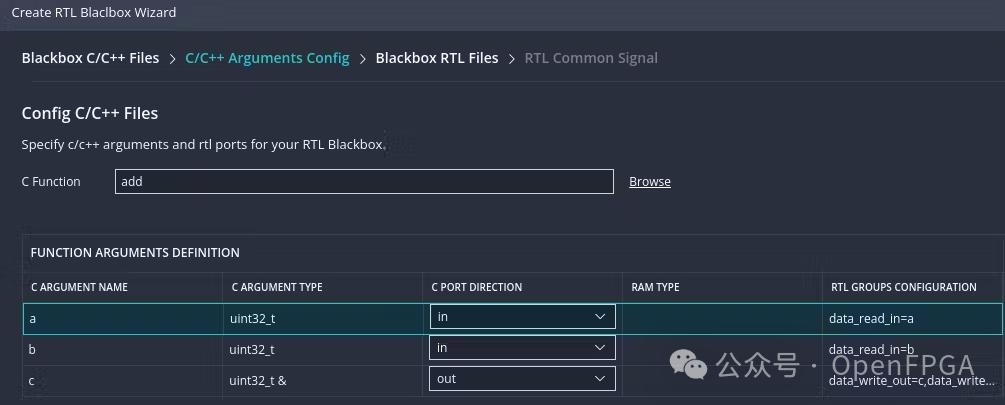
Task: Open port direction dropdown for argument b
Action: pyautogui.click(x=522, y=348)
